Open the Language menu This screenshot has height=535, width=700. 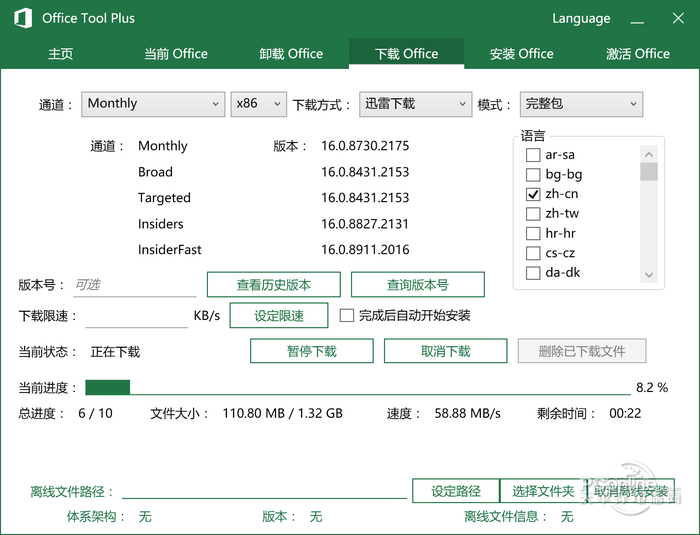580,19
